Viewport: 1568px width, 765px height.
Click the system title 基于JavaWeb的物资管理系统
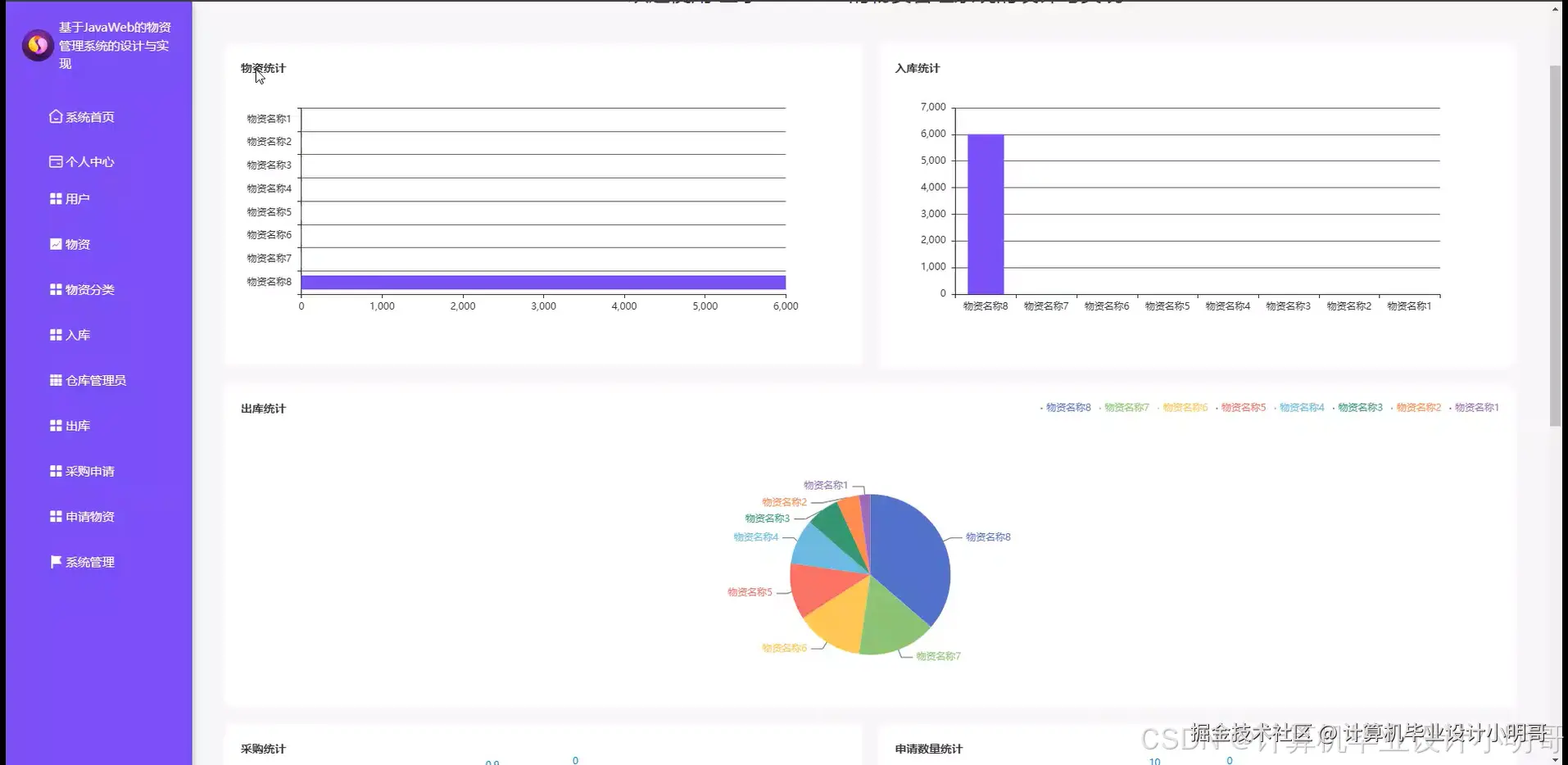tap(115, 45)
